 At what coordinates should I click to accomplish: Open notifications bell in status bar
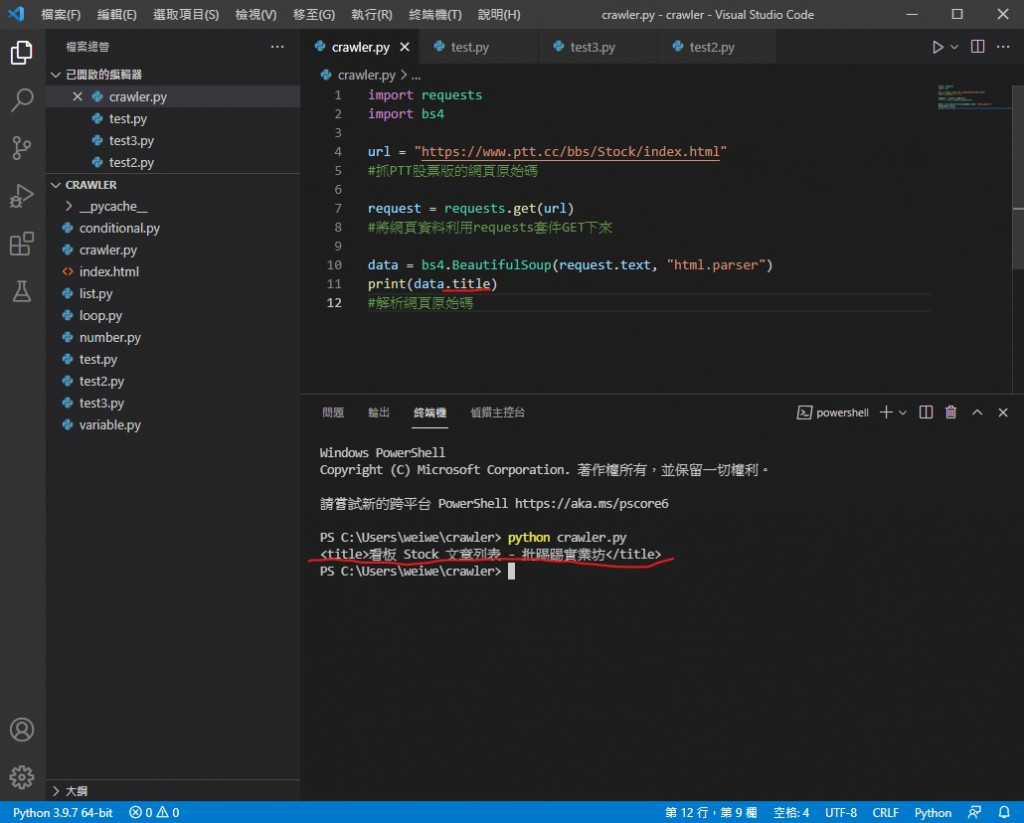[1004, 812]
